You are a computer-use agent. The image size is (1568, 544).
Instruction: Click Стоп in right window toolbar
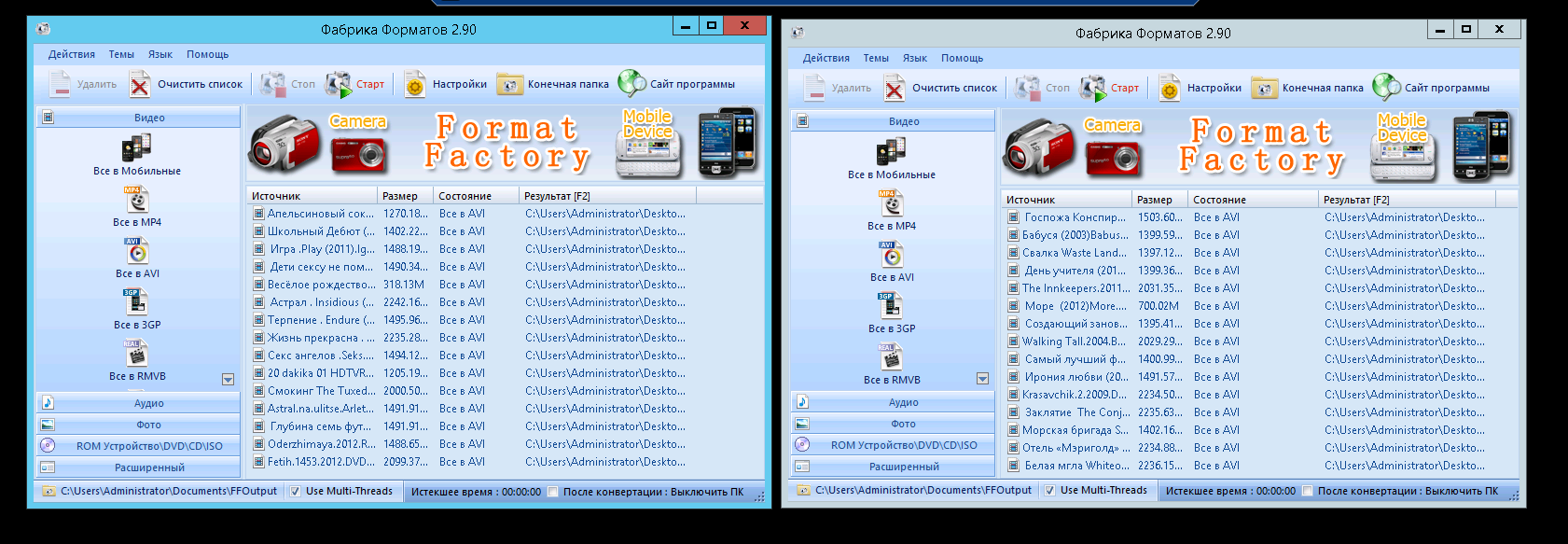[x=1043, y=88]
